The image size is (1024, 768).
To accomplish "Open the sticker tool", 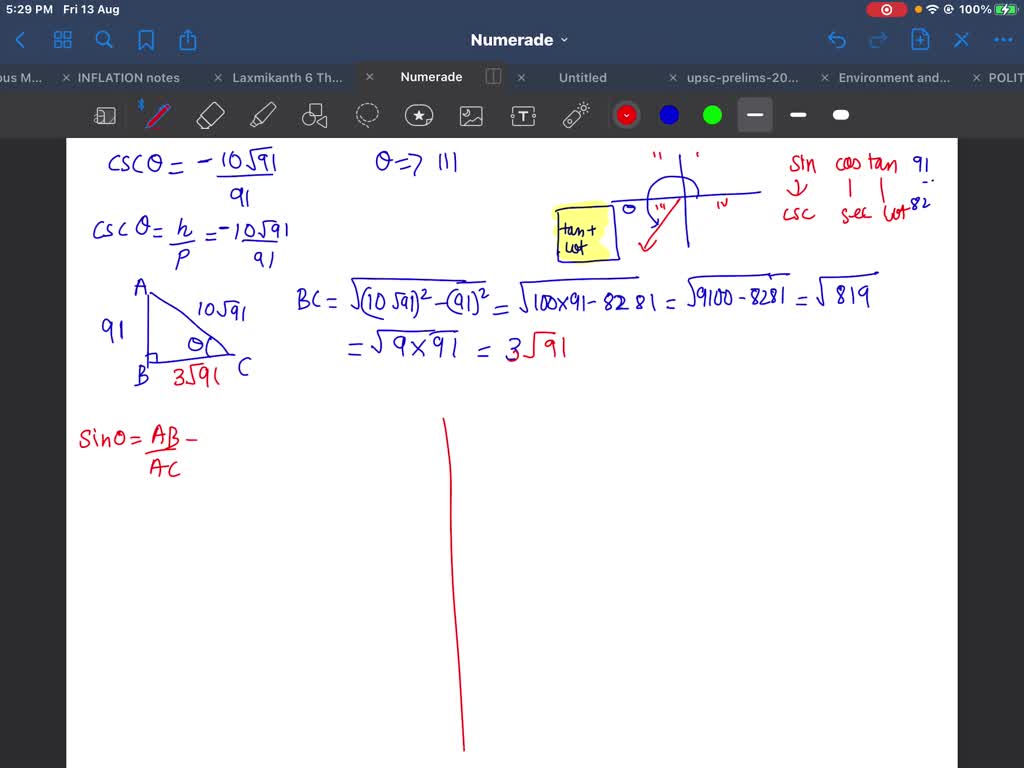I will (x=419, y=114).
